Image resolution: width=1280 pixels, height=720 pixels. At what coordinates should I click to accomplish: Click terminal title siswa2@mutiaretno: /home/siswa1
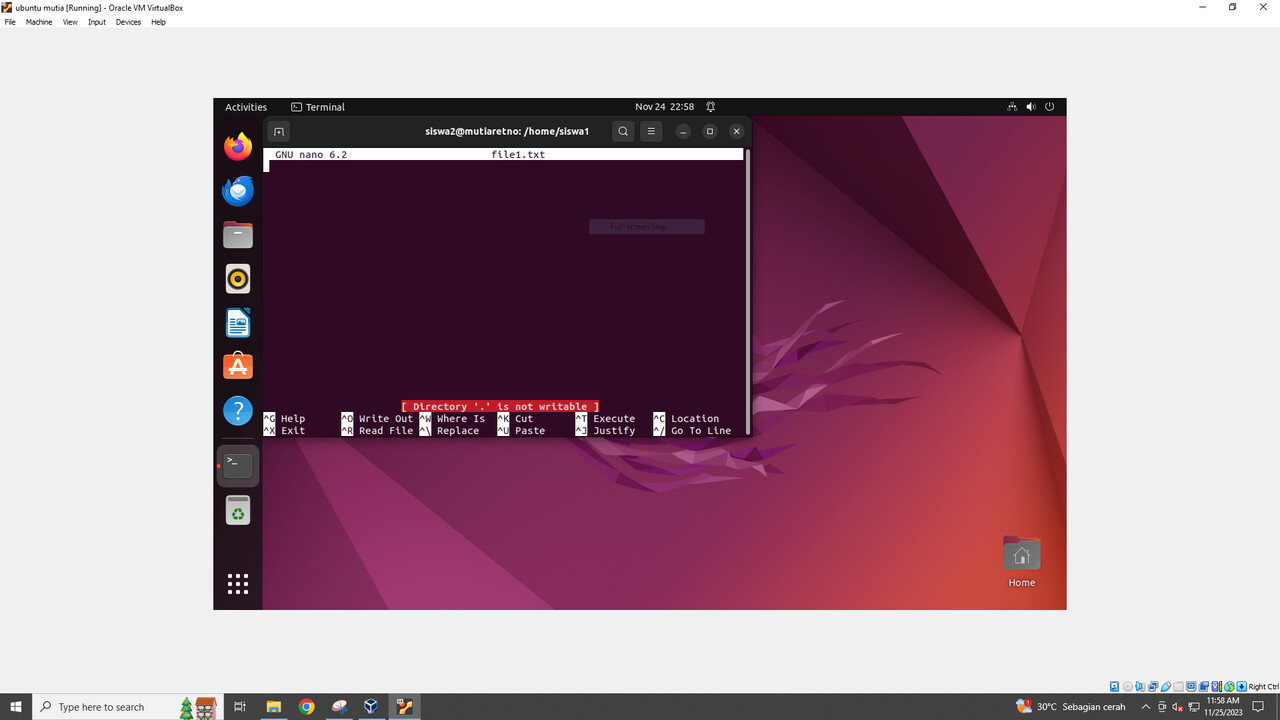(x=507, y=131)
